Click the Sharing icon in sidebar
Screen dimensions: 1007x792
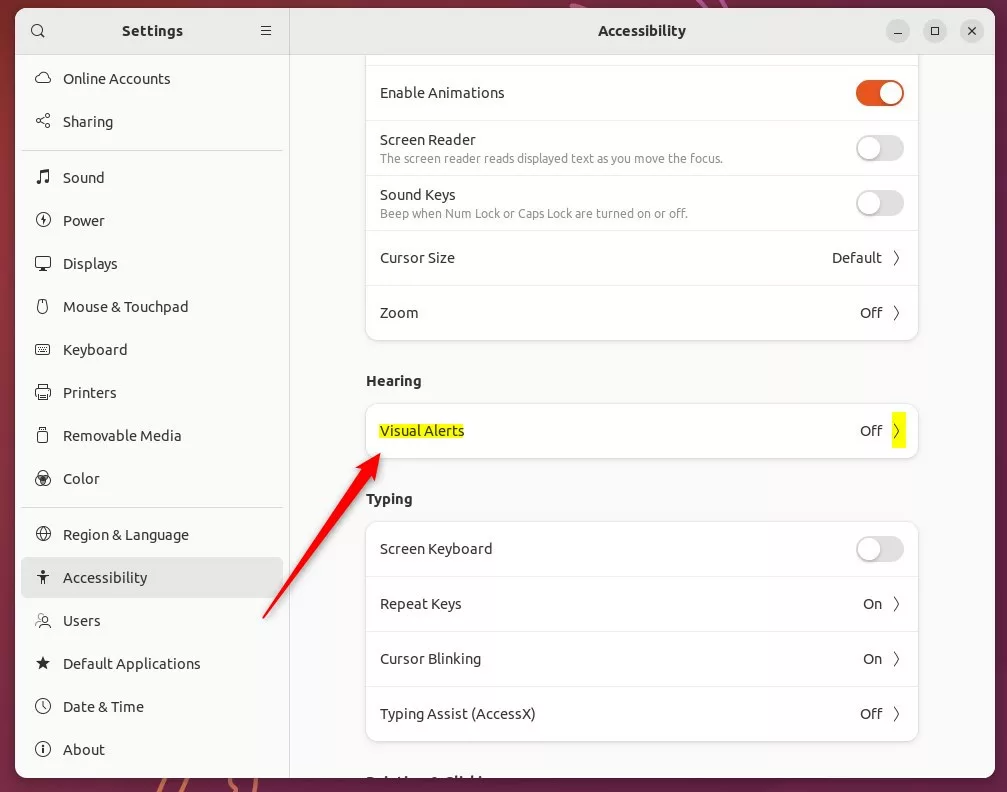click(x=43, y=121)
